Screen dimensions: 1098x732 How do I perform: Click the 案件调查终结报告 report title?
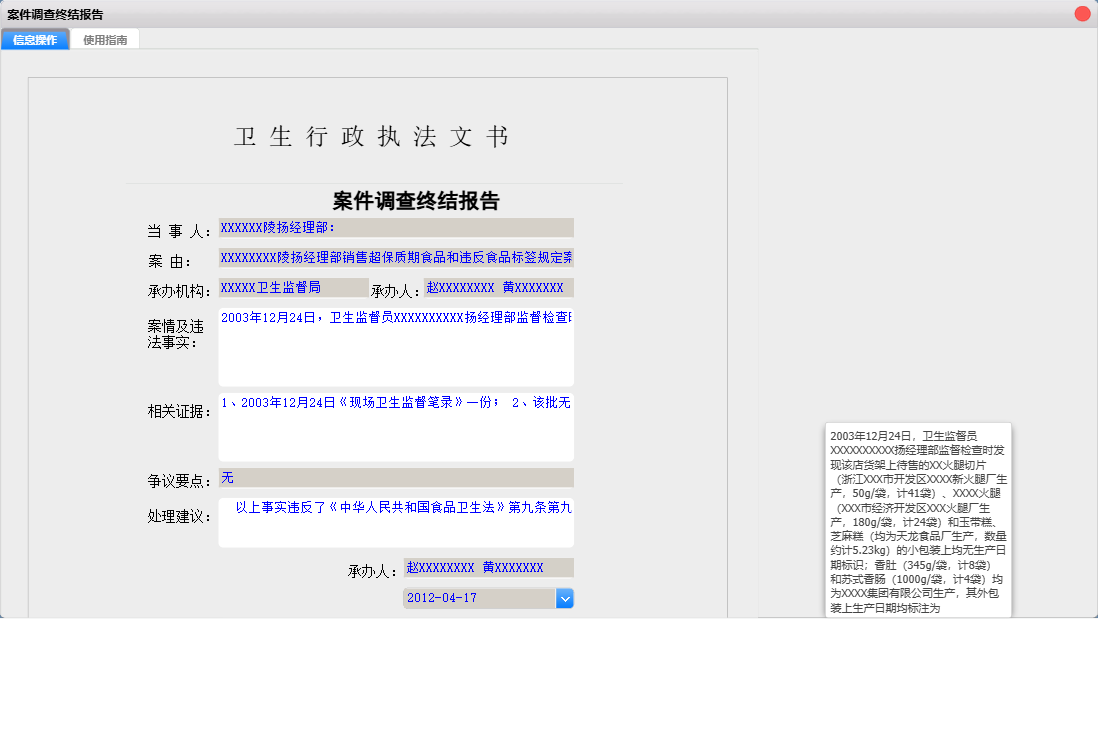coord(417,200)
